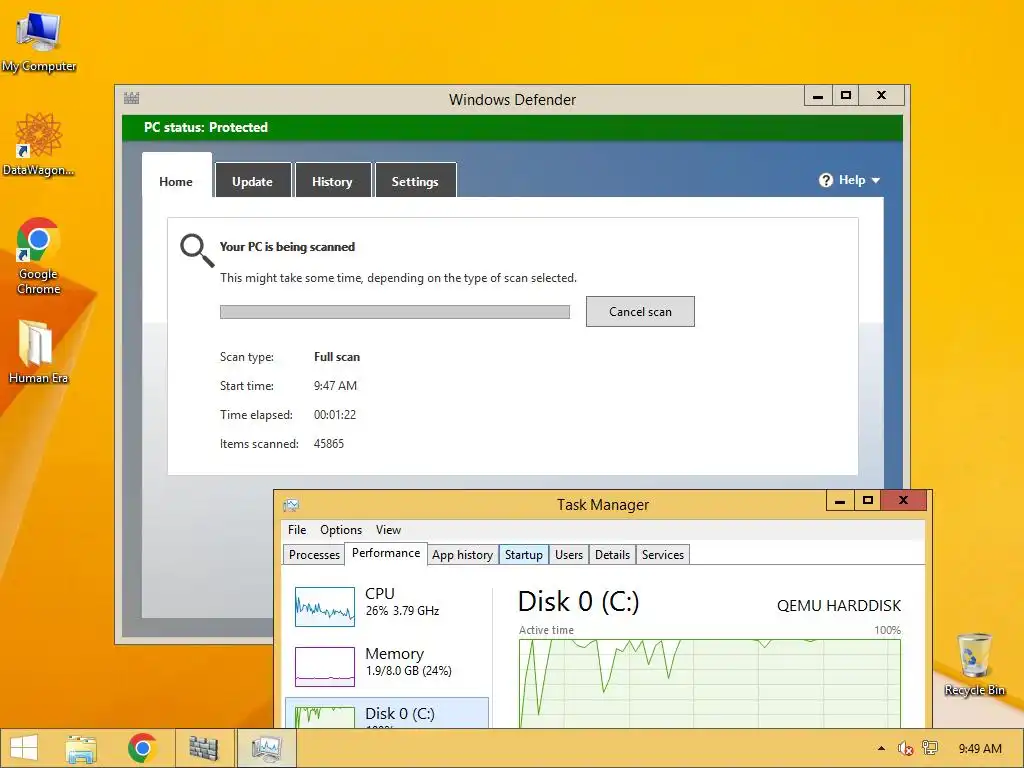Select Memory performance graph thumbnail
The image size is (1024, 768).
pyautogui.click(x=325, y=667)
